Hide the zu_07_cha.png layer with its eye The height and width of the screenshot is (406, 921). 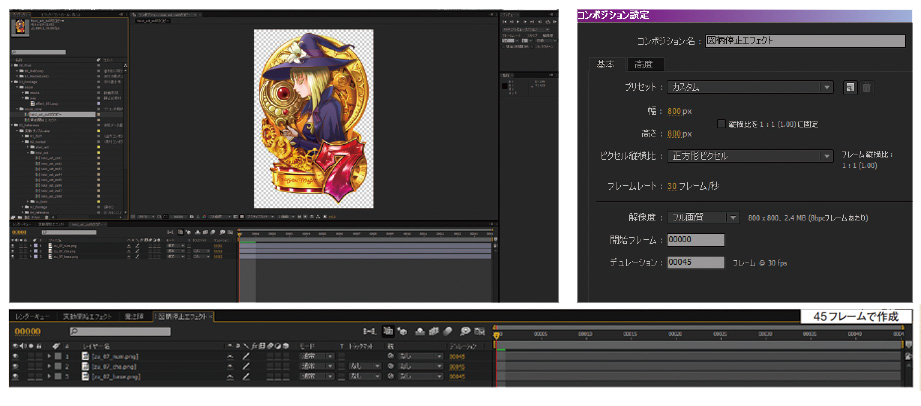[15, 367]
